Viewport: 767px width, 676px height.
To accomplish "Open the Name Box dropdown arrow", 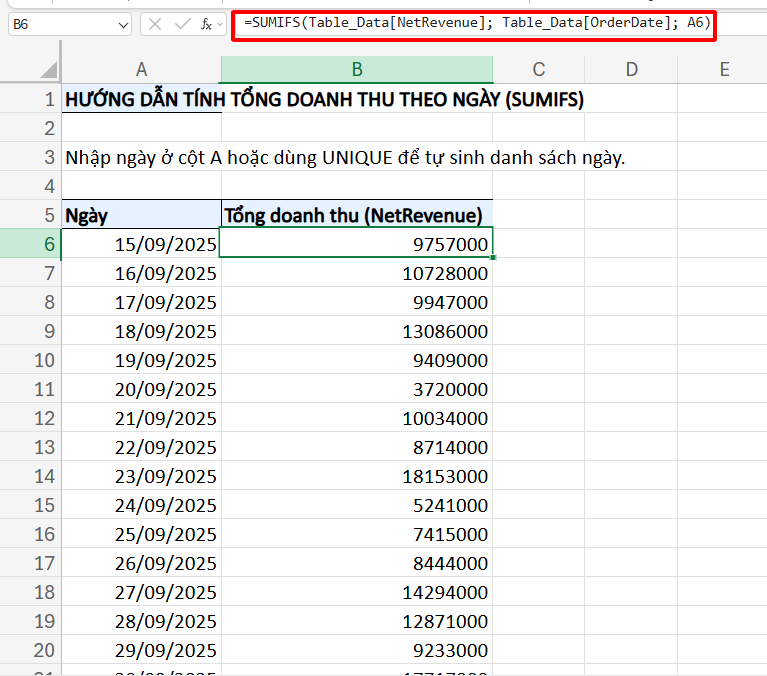I will (x=123, y=24).
